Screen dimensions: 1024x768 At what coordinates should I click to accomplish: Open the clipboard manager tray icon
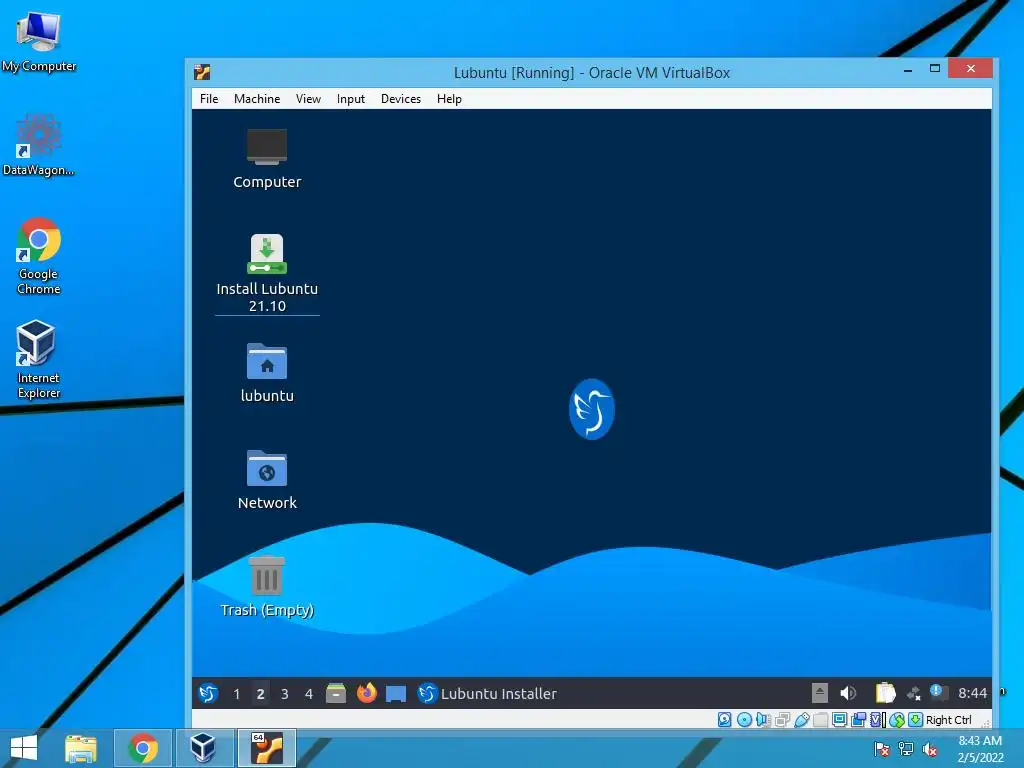point(885,693)
